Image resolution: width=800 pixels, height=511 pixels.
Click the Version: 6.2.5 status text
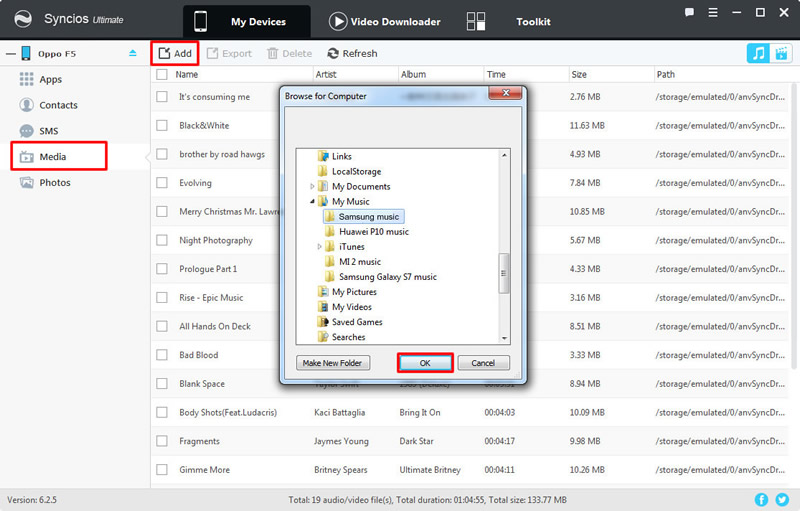(x=32, y=500)
